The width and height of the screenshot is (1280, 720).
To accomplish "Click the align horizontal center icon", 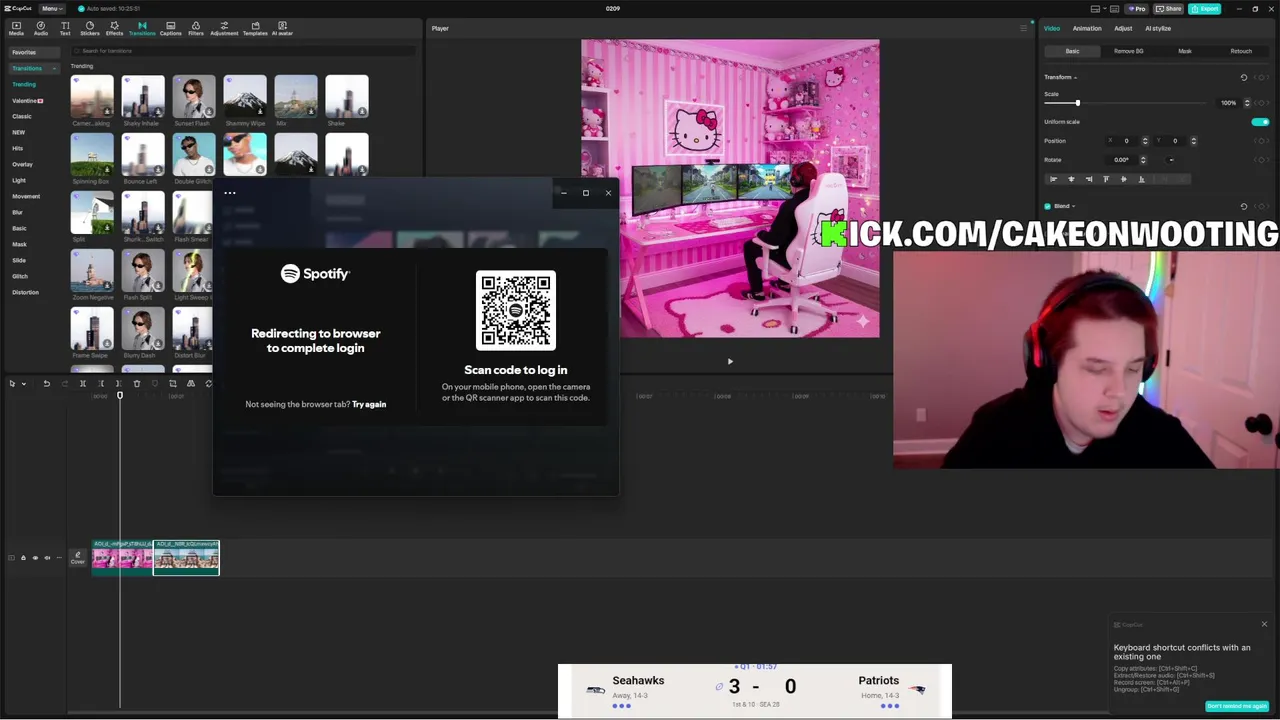I will (x=1071, y=179).
